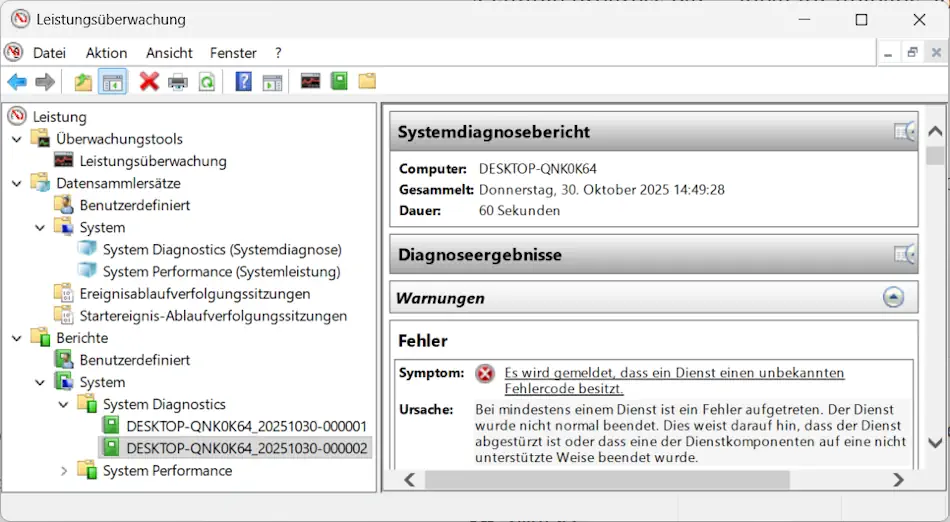The image size is (950, 522).
Task: Click the horizontal scrollbar left arrow
Action: pyautogui.click(x=410, y=480)
